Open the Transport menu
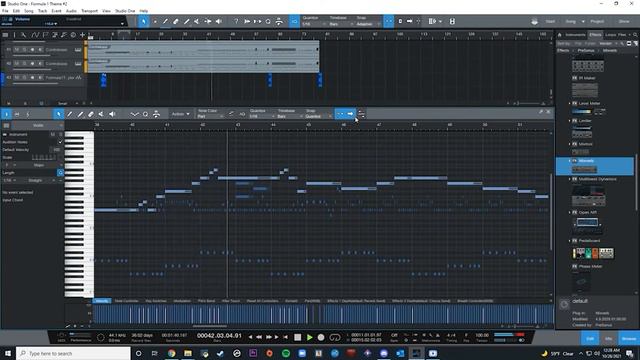 pos(89,11)
